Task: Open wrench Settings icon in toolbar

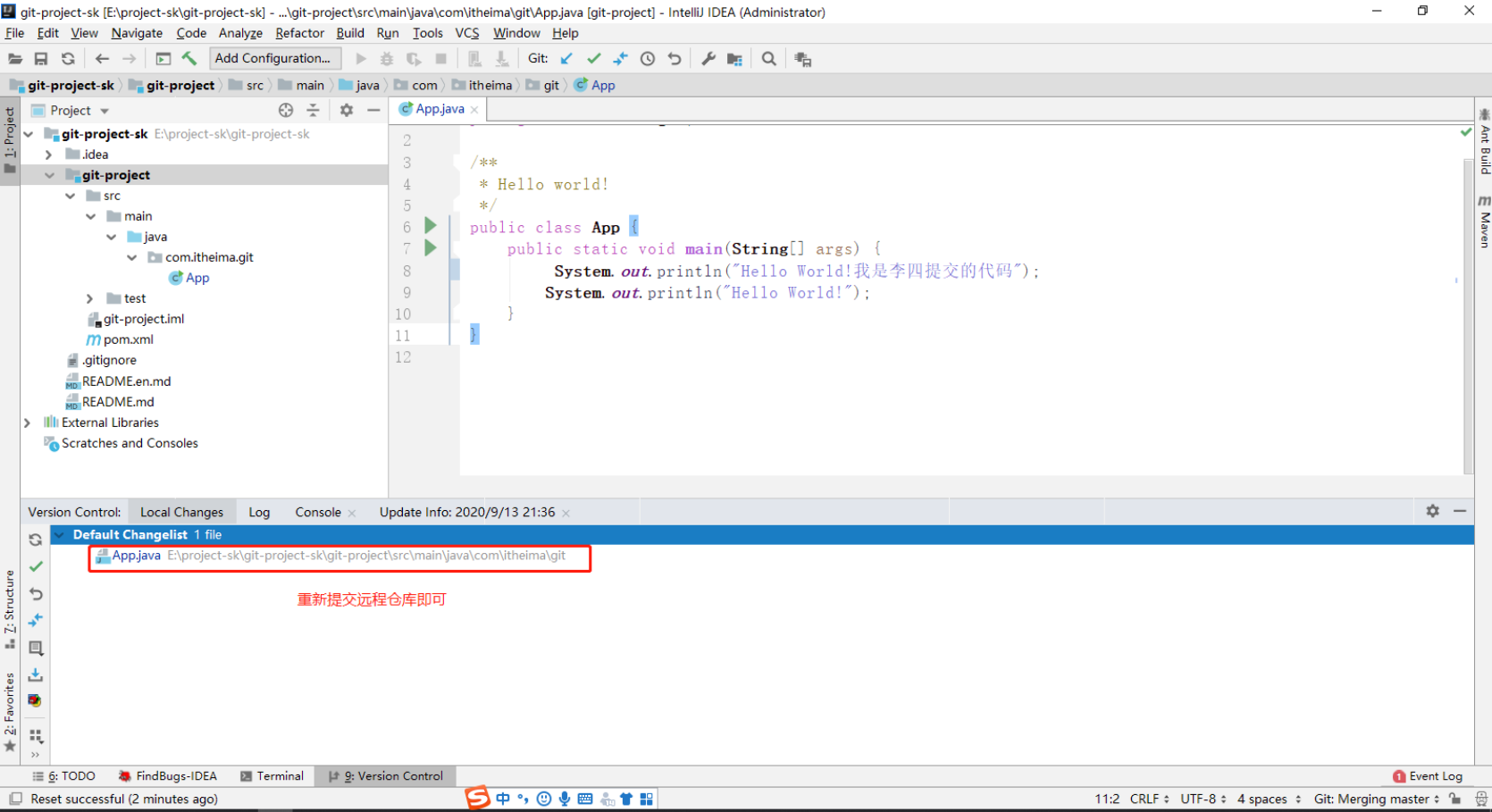Action: coord(708,59)
